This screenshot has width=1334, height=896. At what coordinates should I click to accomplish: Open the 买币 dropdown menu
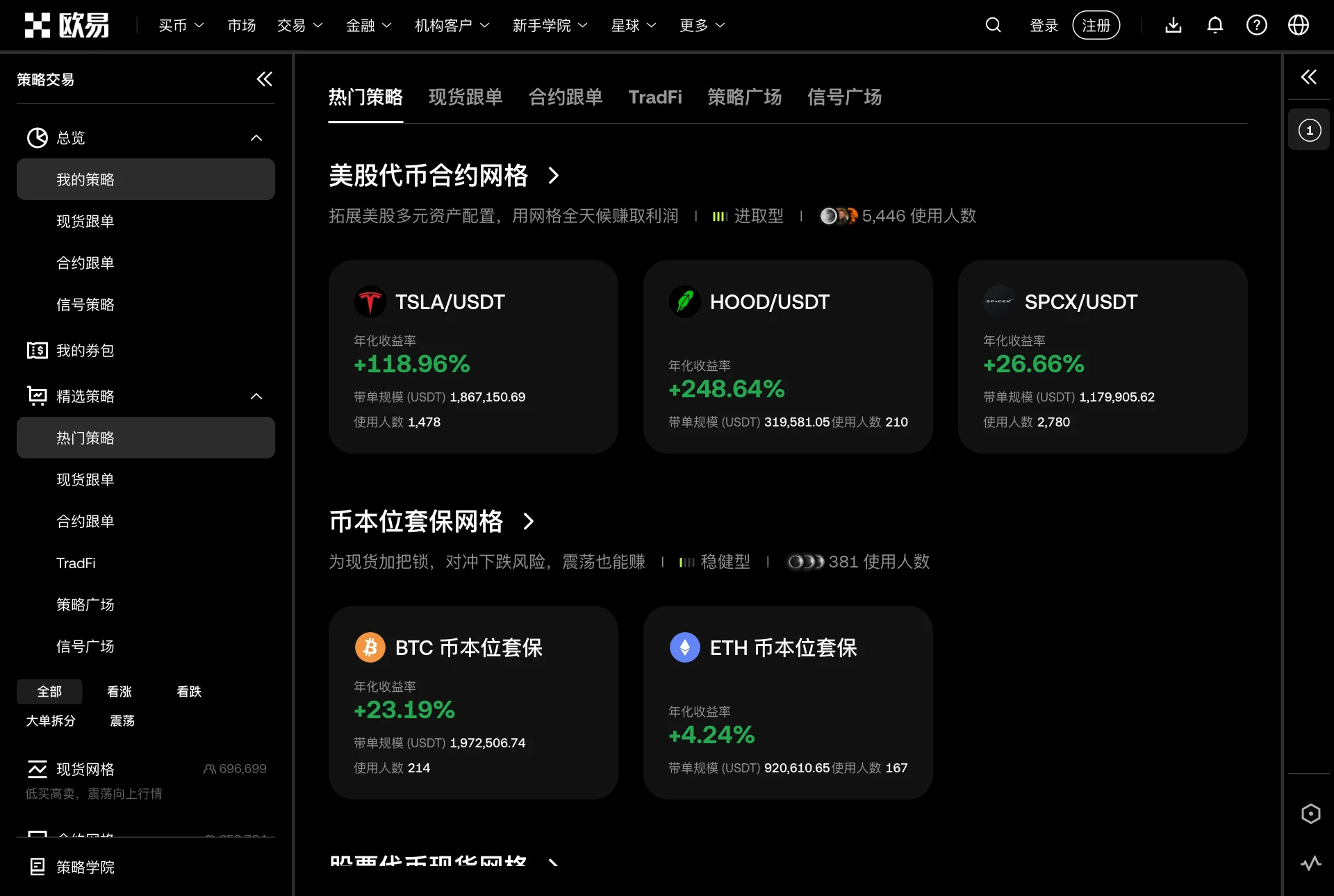click(181, 26)
